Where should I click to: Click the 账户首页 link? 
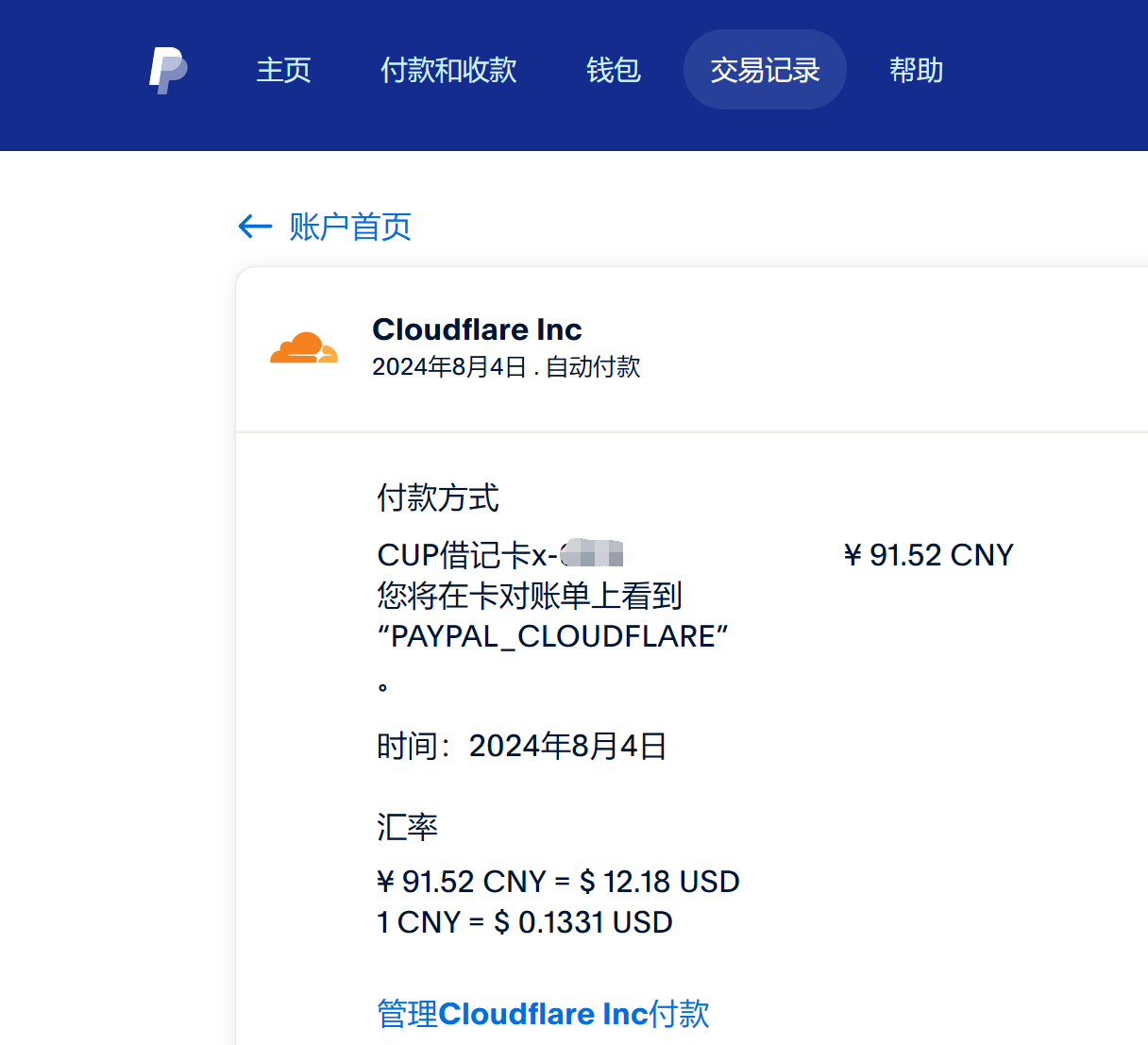point(349,227)
